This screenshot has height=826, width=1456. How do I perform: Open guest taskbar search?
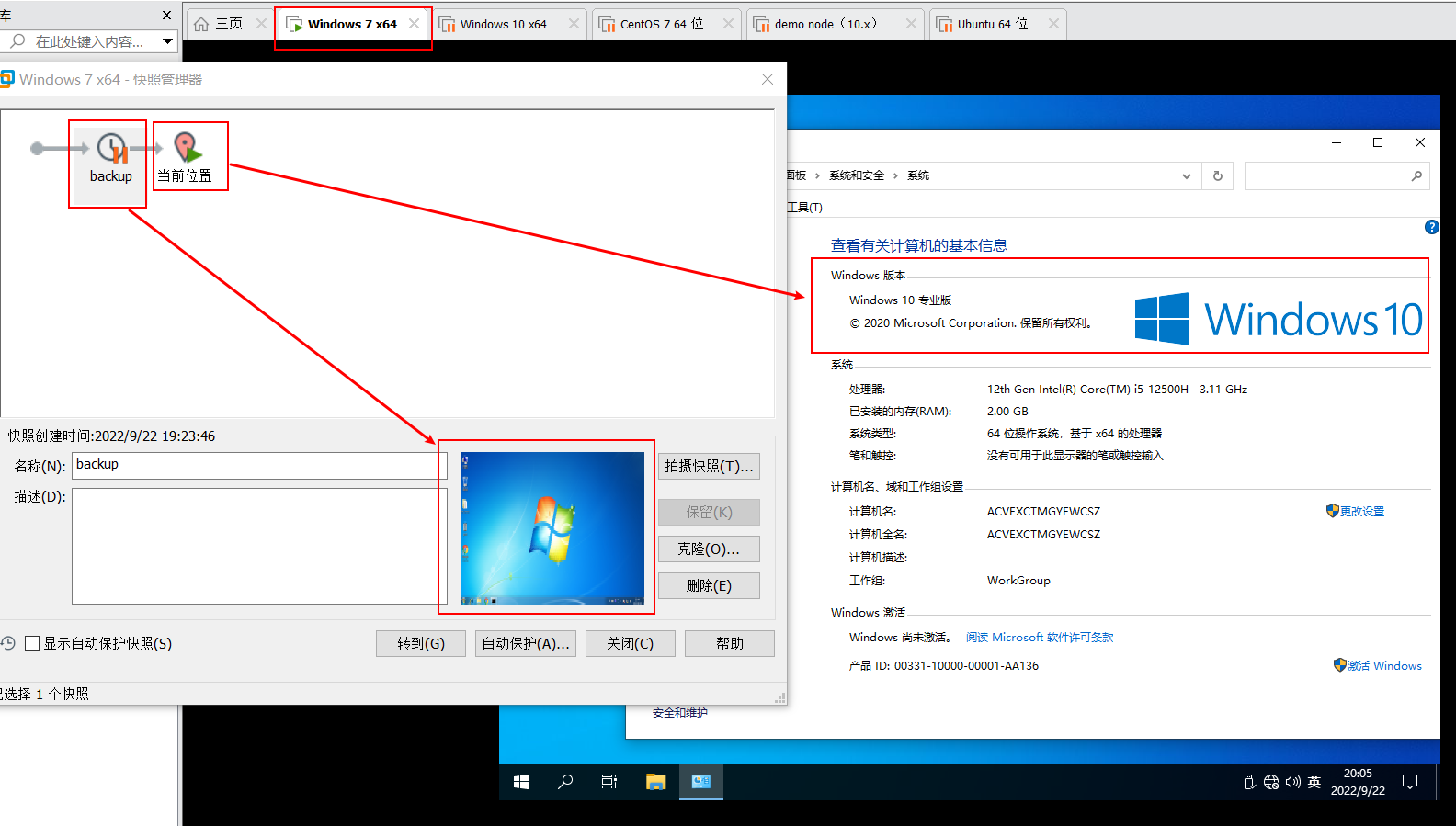(565, 782)
